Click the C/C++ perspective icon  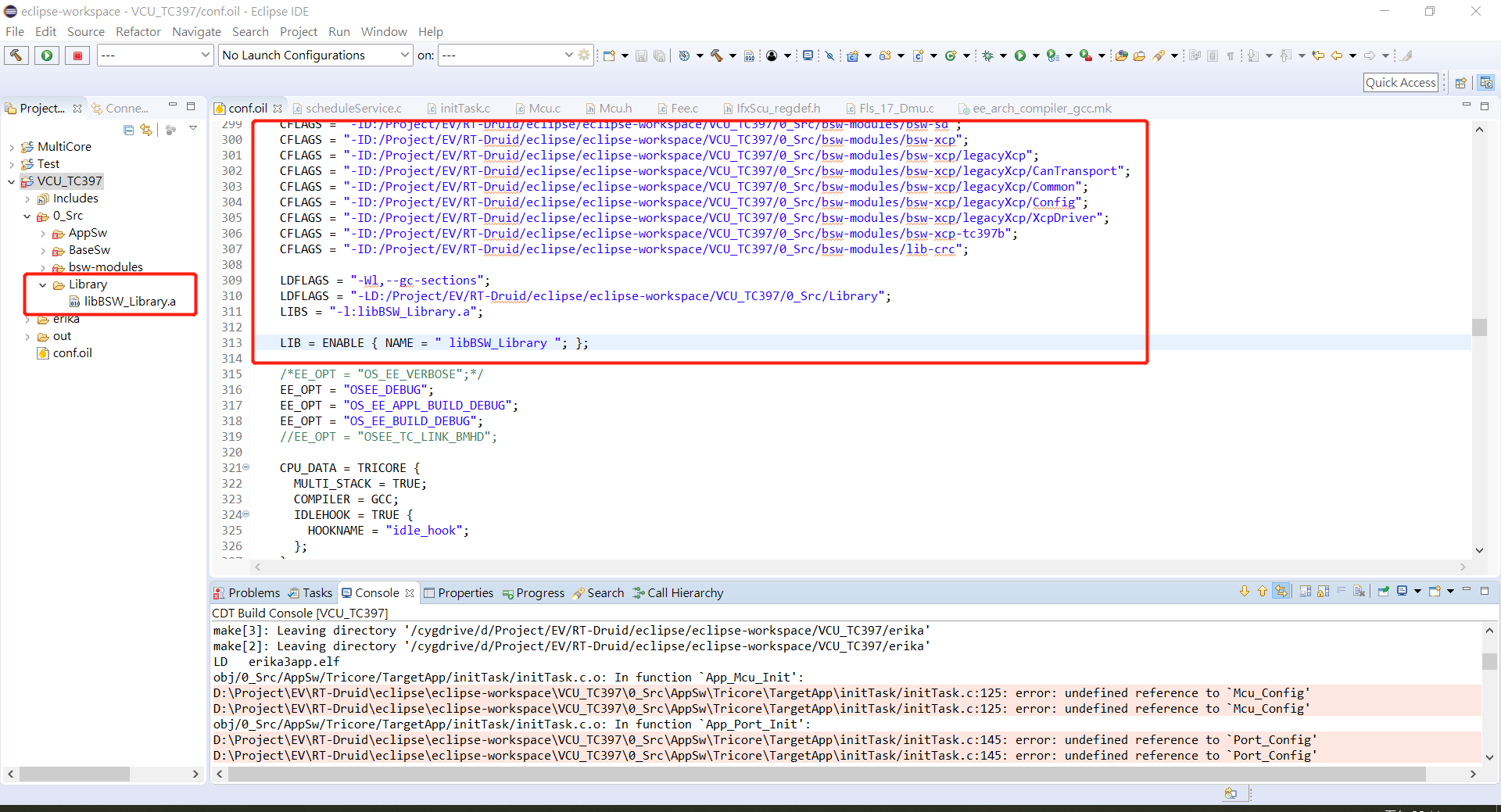[1486, 83]
